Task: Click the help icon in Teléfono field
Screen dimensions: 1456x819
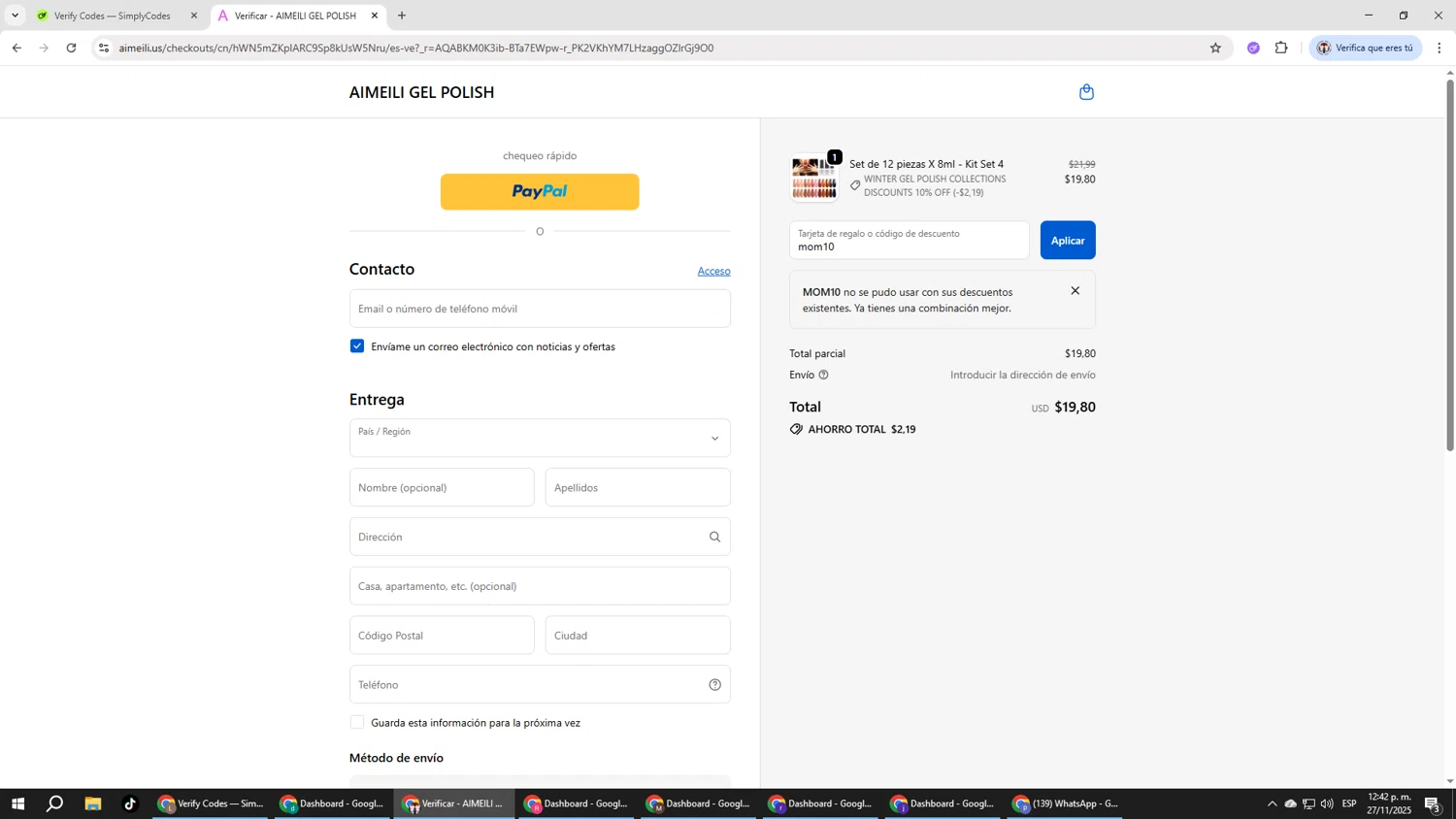Action: tap(714, 684)
